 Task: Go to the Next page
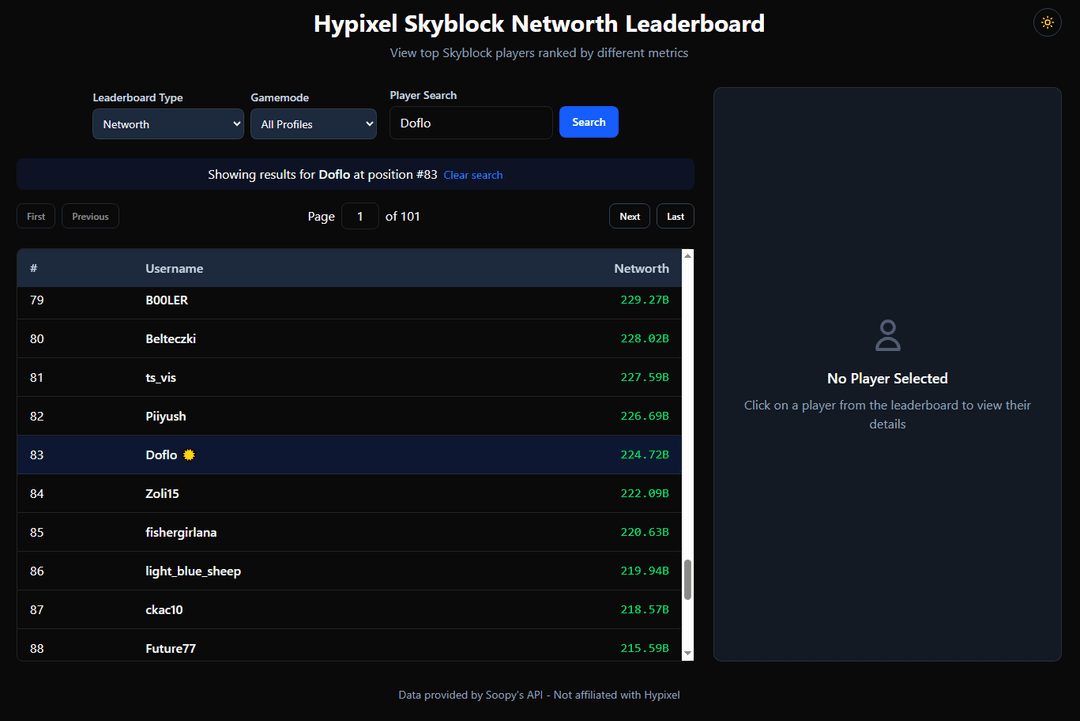pos(630,216)
